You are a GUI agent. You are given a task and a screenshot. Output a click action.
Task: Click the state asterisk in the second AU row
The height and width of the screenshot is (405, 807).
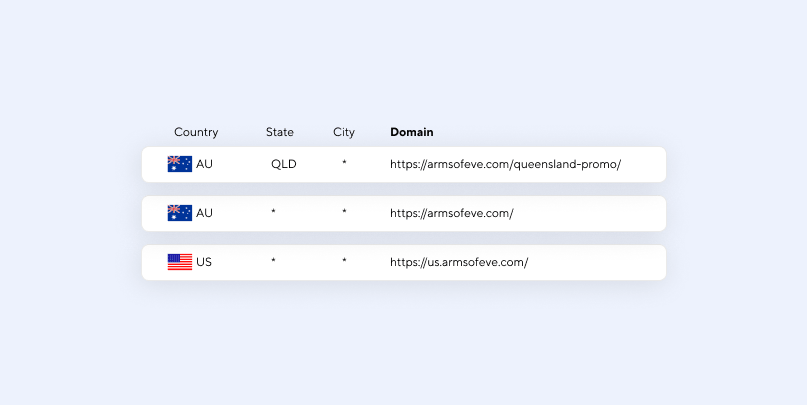(273, 212)
